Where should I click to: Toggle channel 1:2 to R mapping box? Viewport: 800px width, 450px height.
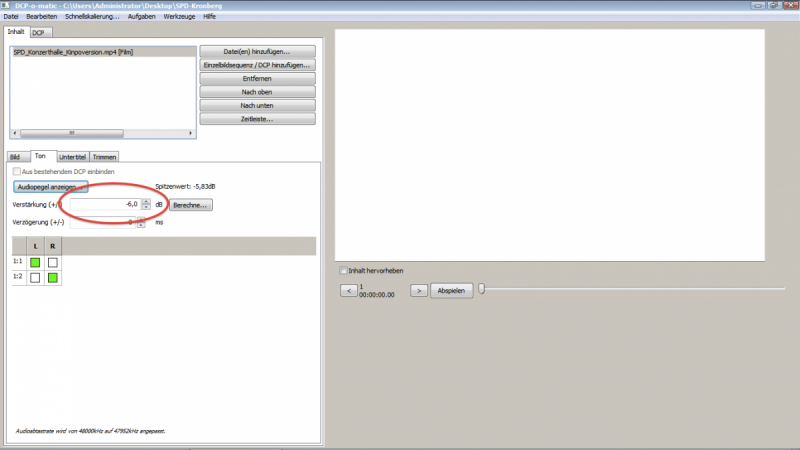52,277
